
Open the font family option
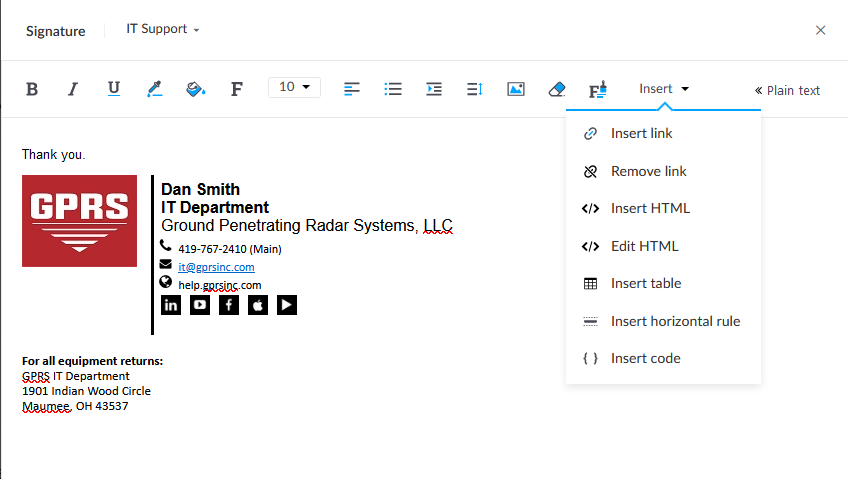tap(237, 89)
